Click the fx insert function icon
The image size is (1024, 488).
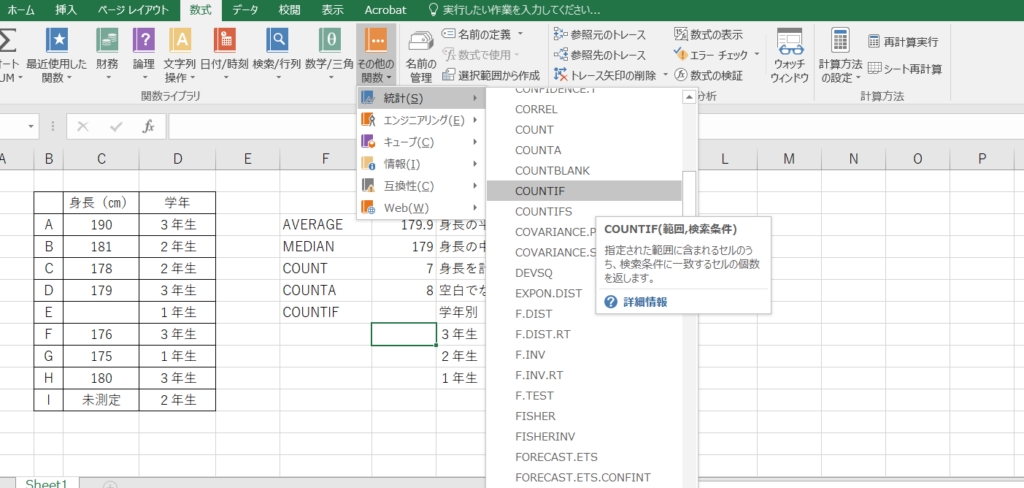[149, 127]
